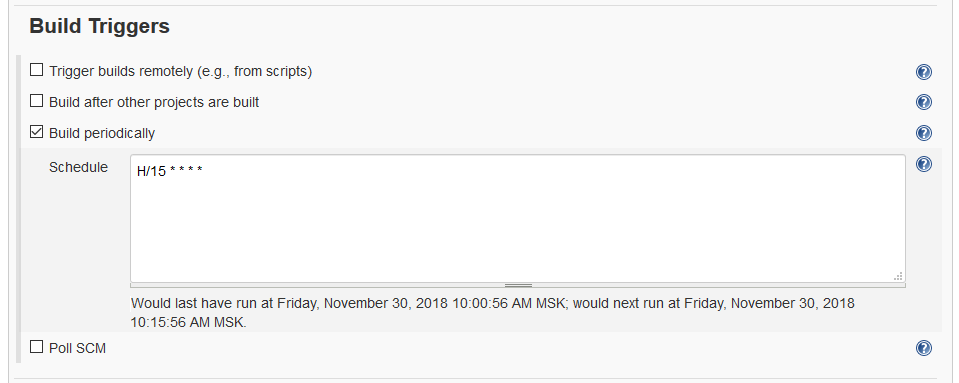The height and width of the screenshot is (383, 959).
Task: Click the Schedule field help icon
Action: [924, 164]
